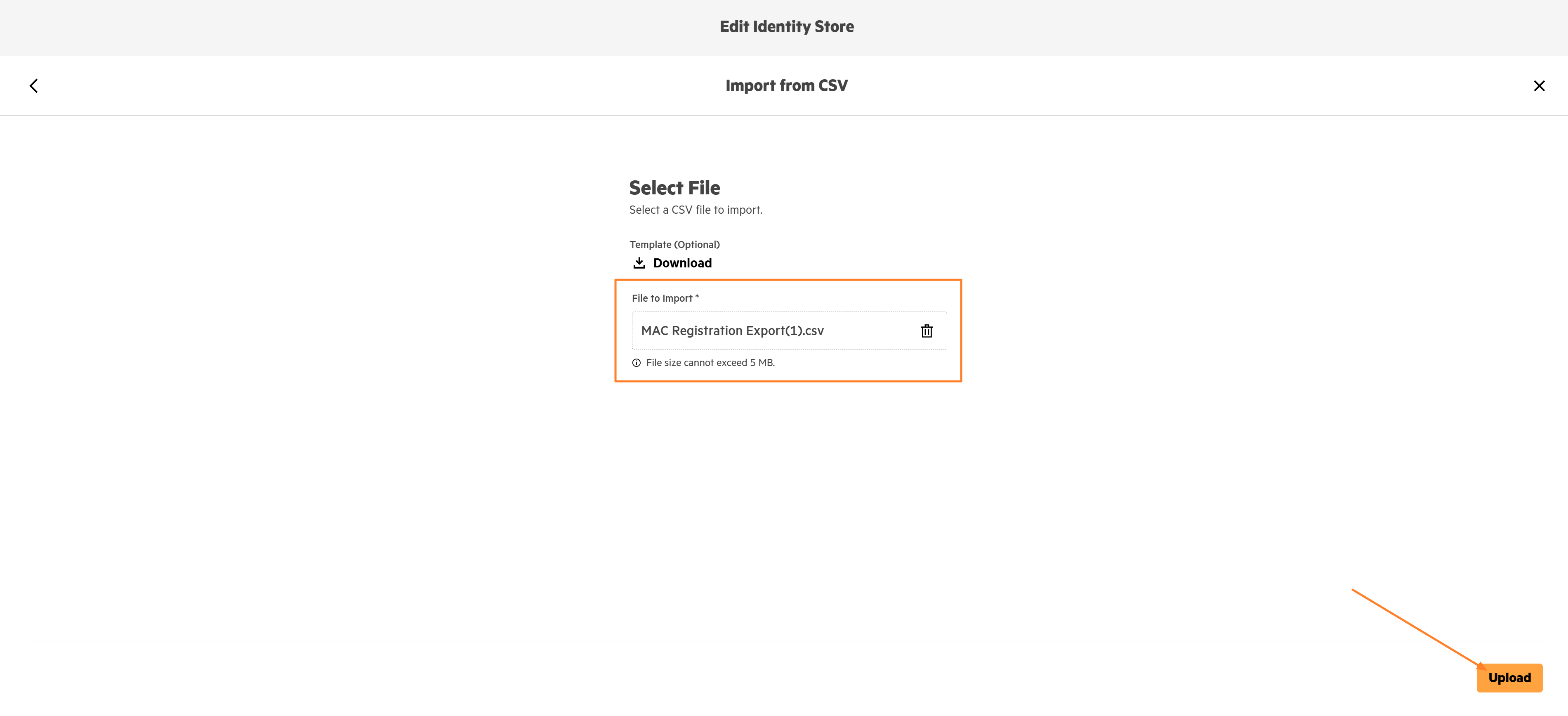Click the required asterisk after File to Import
The width and height of the screenshot is (1568, 716).
(697, 297)
